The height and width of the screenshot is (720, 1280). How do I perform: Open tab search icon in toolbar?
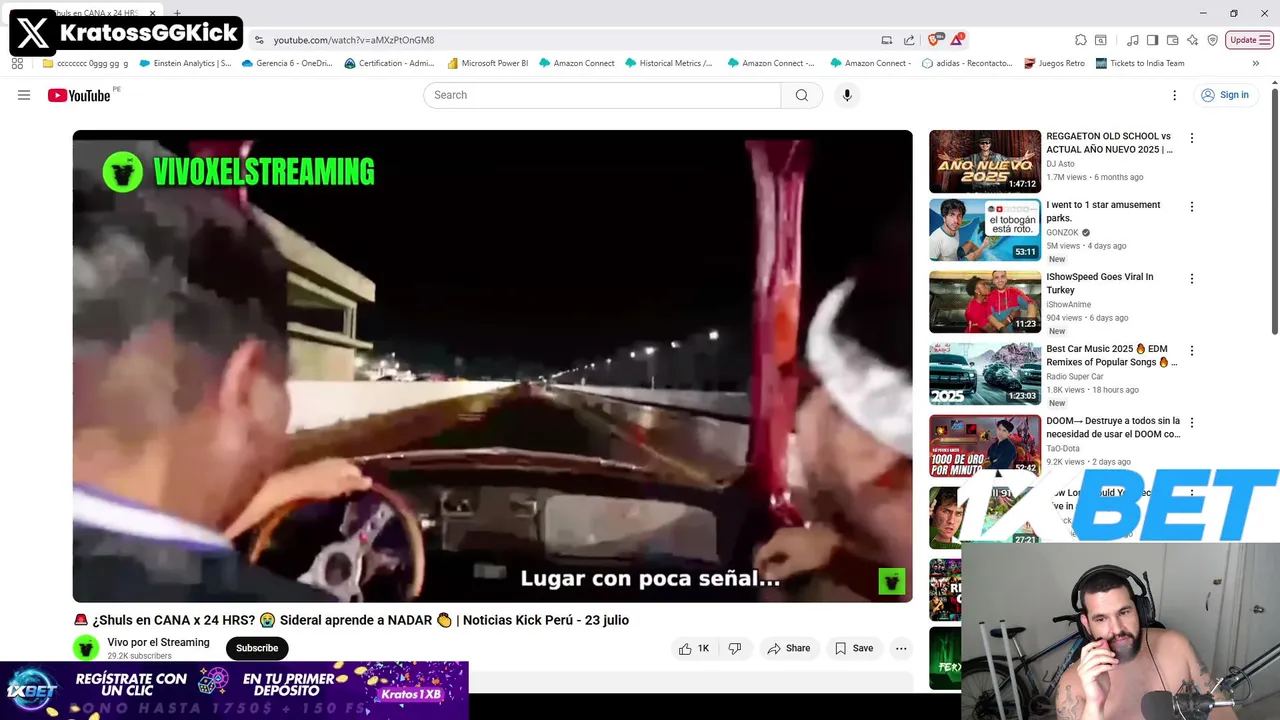pyautogui.click(x=1101, y=40)
